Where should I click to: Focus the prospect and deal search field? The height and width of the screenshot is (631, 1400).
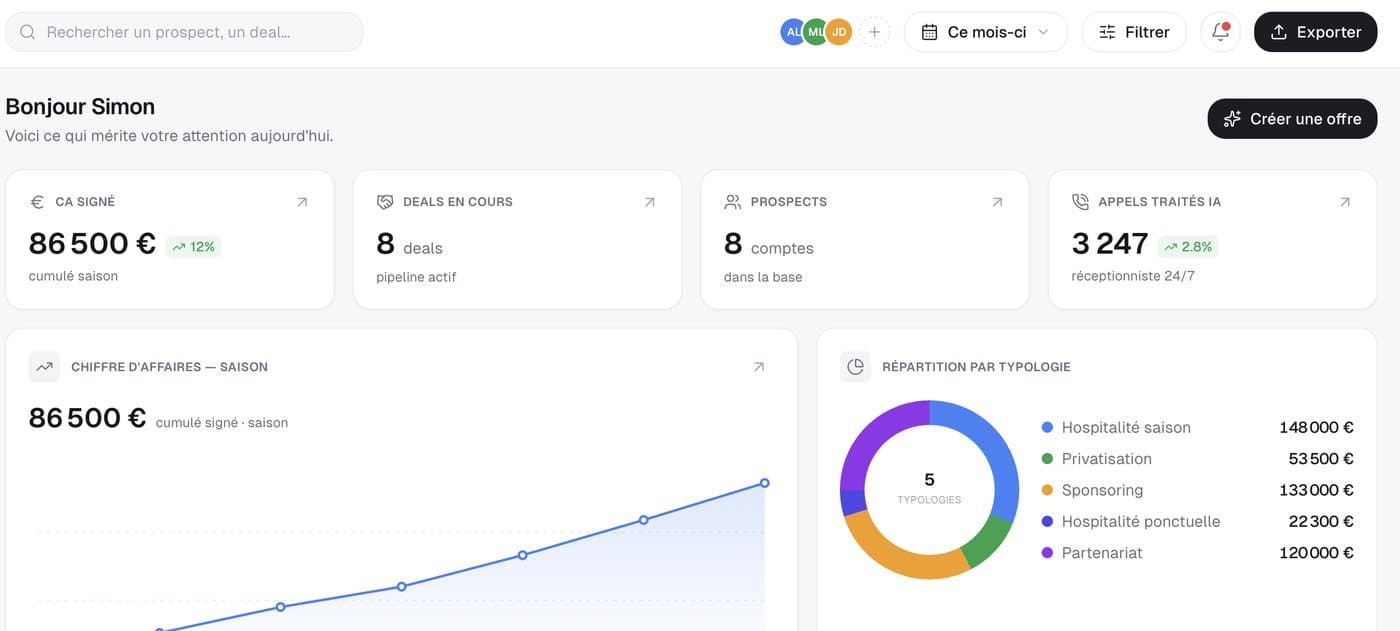coord(184,32)
